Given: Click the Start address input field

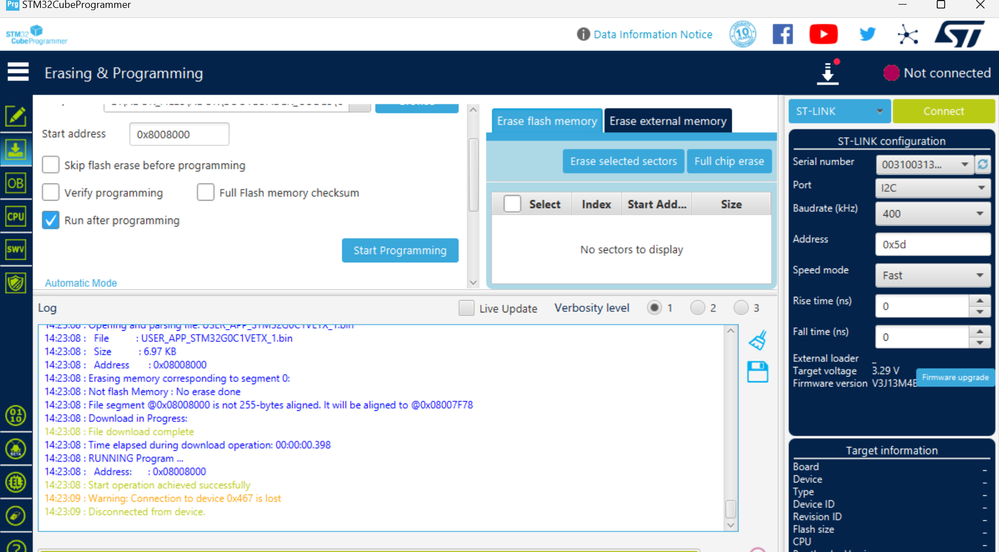Looking at the screenshot, I should [179, 134].
